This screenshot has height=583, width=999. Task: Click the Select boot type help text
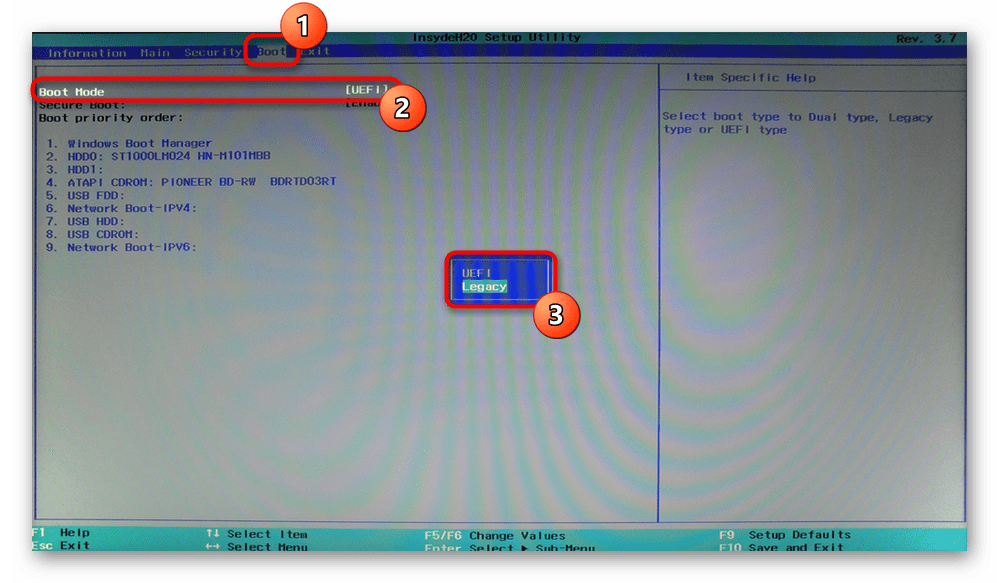click(797, 124)
